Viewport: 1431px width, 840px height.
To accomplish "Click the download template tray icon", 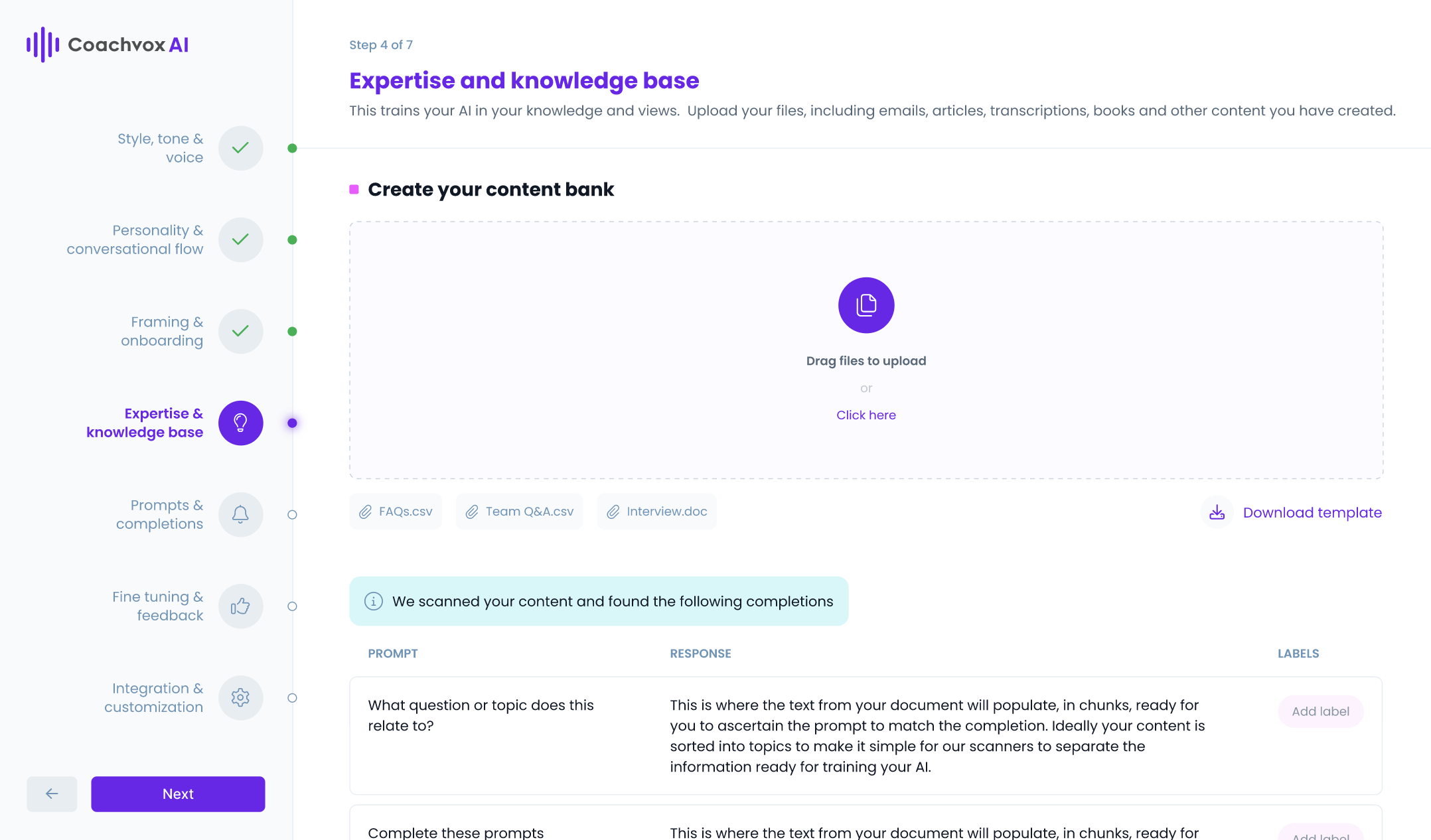I will point(1217,512).
